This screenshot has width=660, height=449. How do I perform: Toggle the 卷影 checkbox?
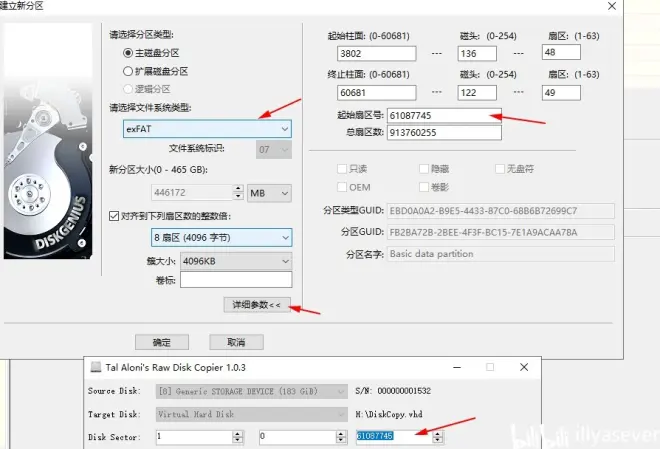point(424,187)
